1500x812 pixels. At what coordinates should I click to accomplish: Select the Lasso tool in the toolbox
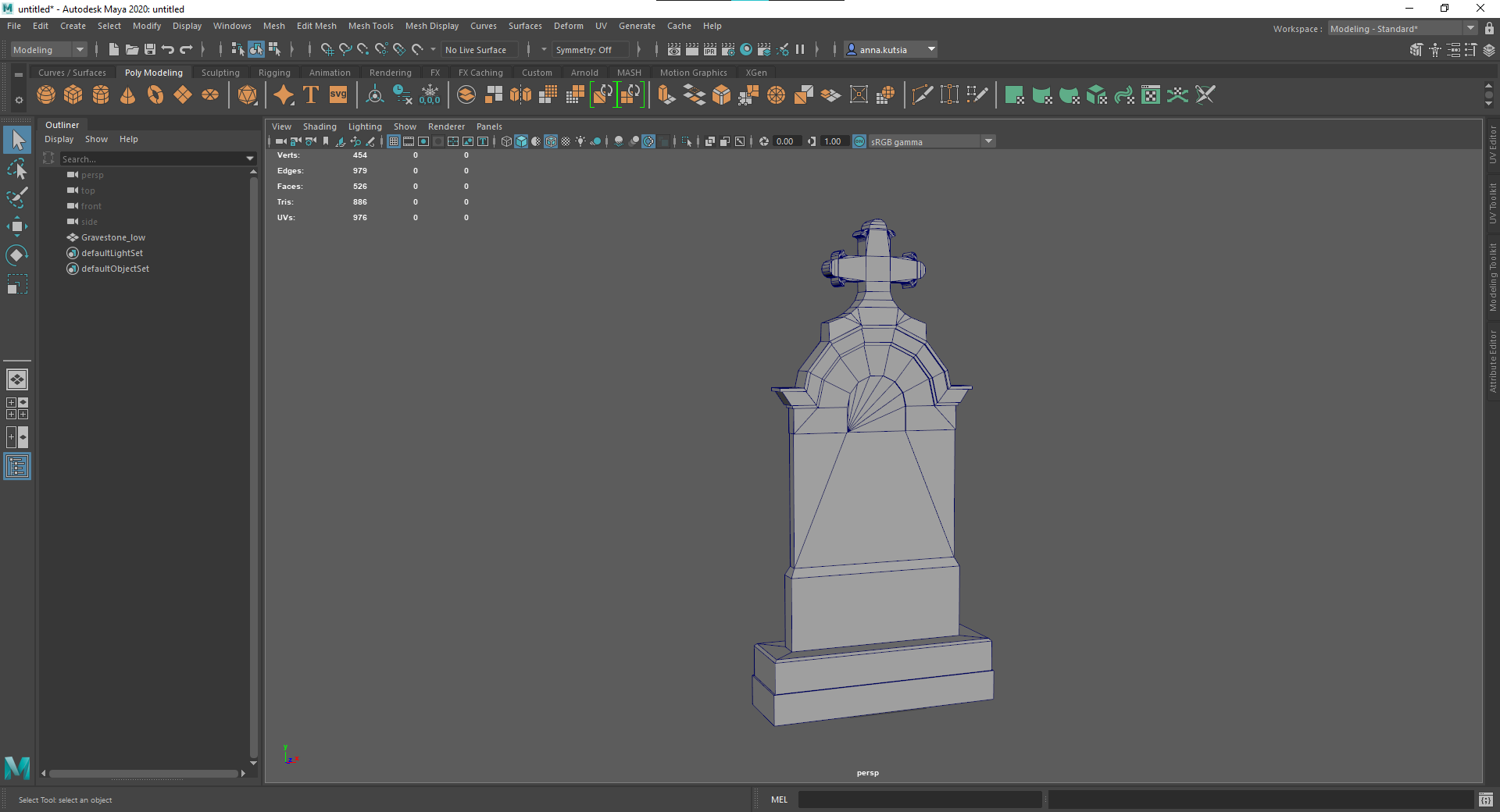point(17,169)
